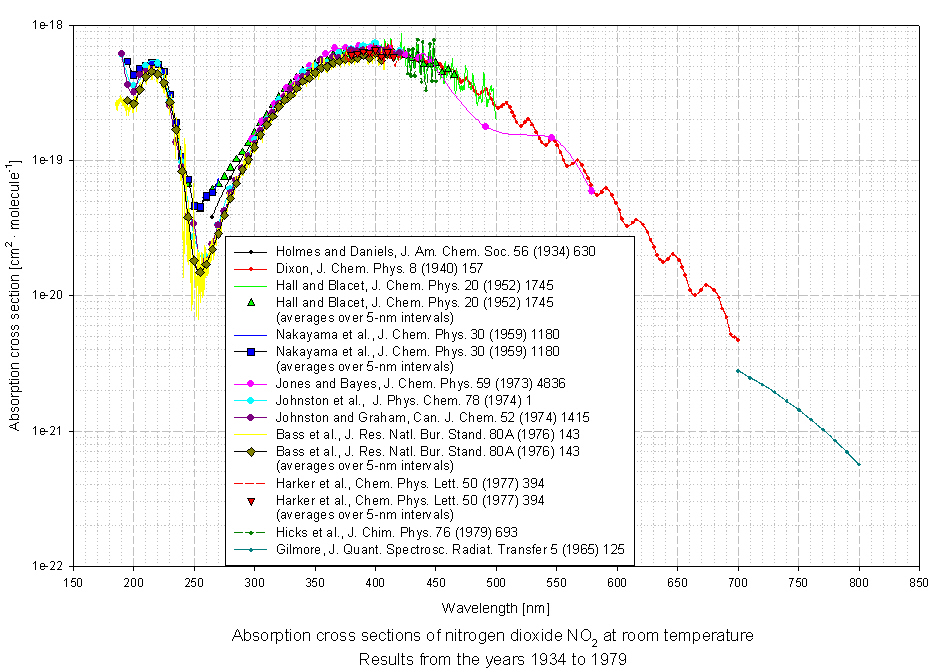Click the chart title about nitrogen dioxide NO2
Screen dimensions: 944x672
point(492,636)
